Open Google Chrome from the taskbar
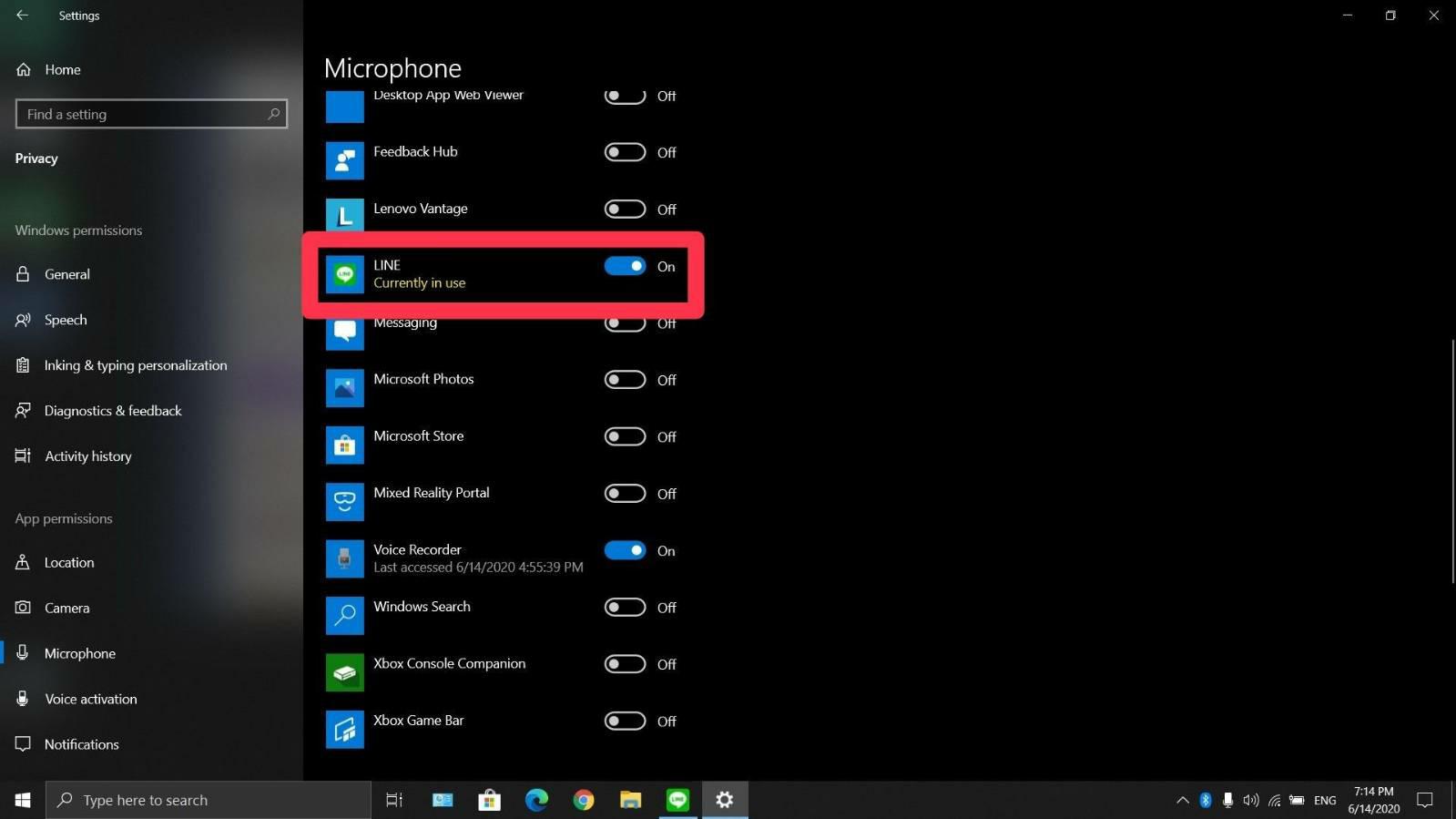This screenshot has height=819, width=1456. pyautogui.click(x=584, y=800)
